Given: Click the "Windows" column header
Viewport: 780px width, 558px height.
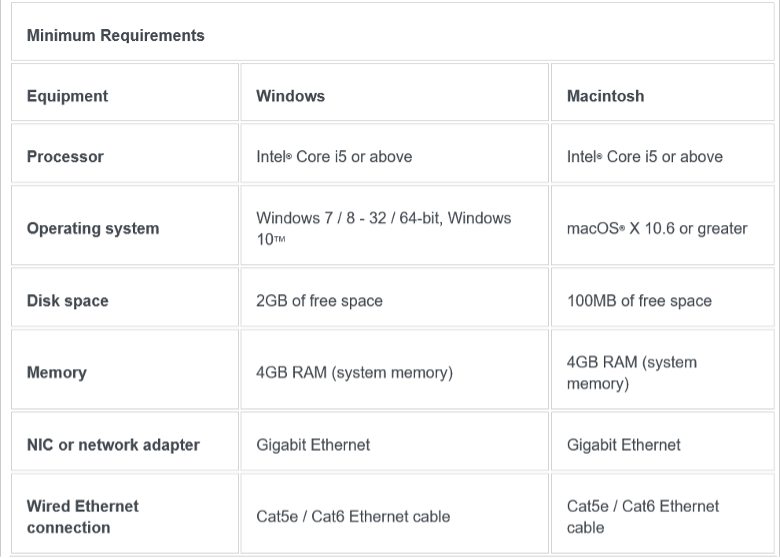Looking at the screenshot, I should (290, 96).
